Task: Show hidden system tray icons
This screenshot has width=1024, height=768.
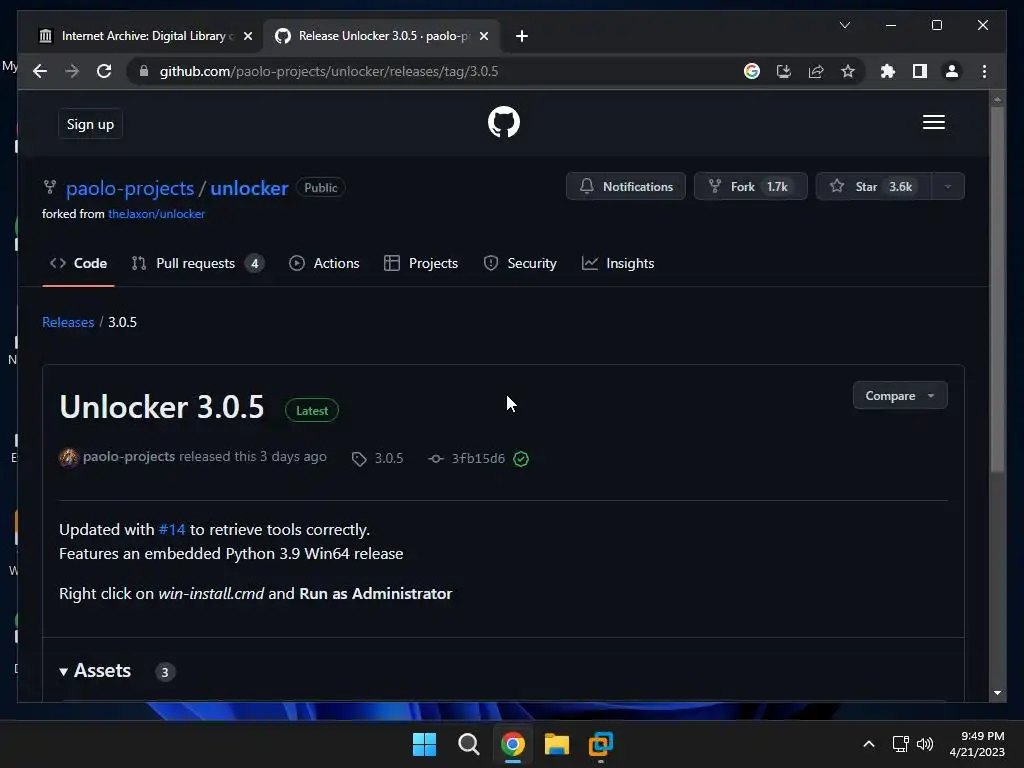Action: pyautogui.click(x=869, y=744)
